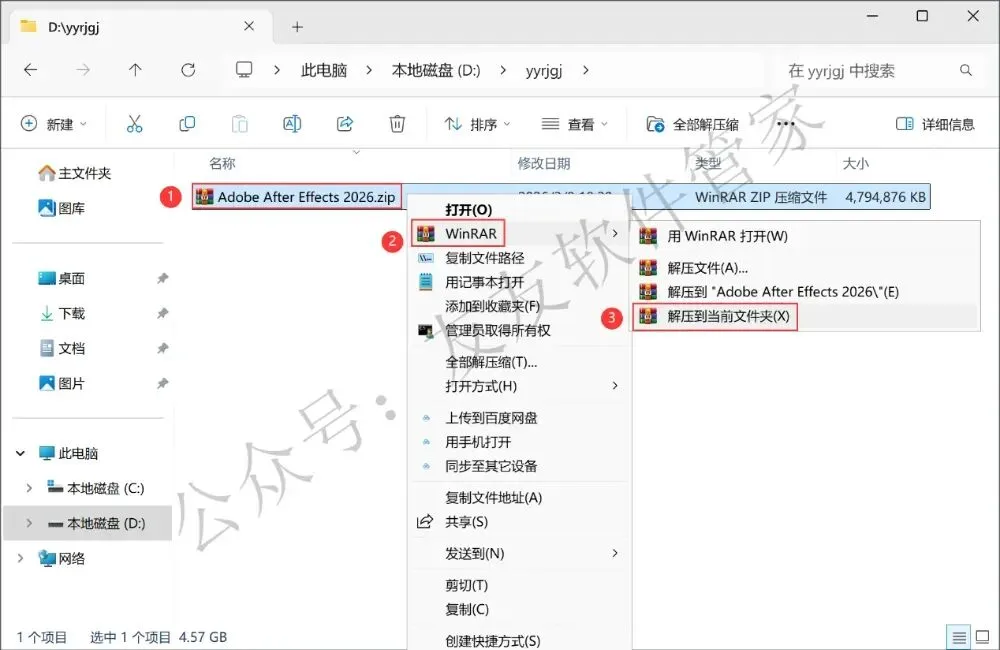1000x650 pixels.
Task: Open the 排序 dropdown
Action: tap(478, 124)
